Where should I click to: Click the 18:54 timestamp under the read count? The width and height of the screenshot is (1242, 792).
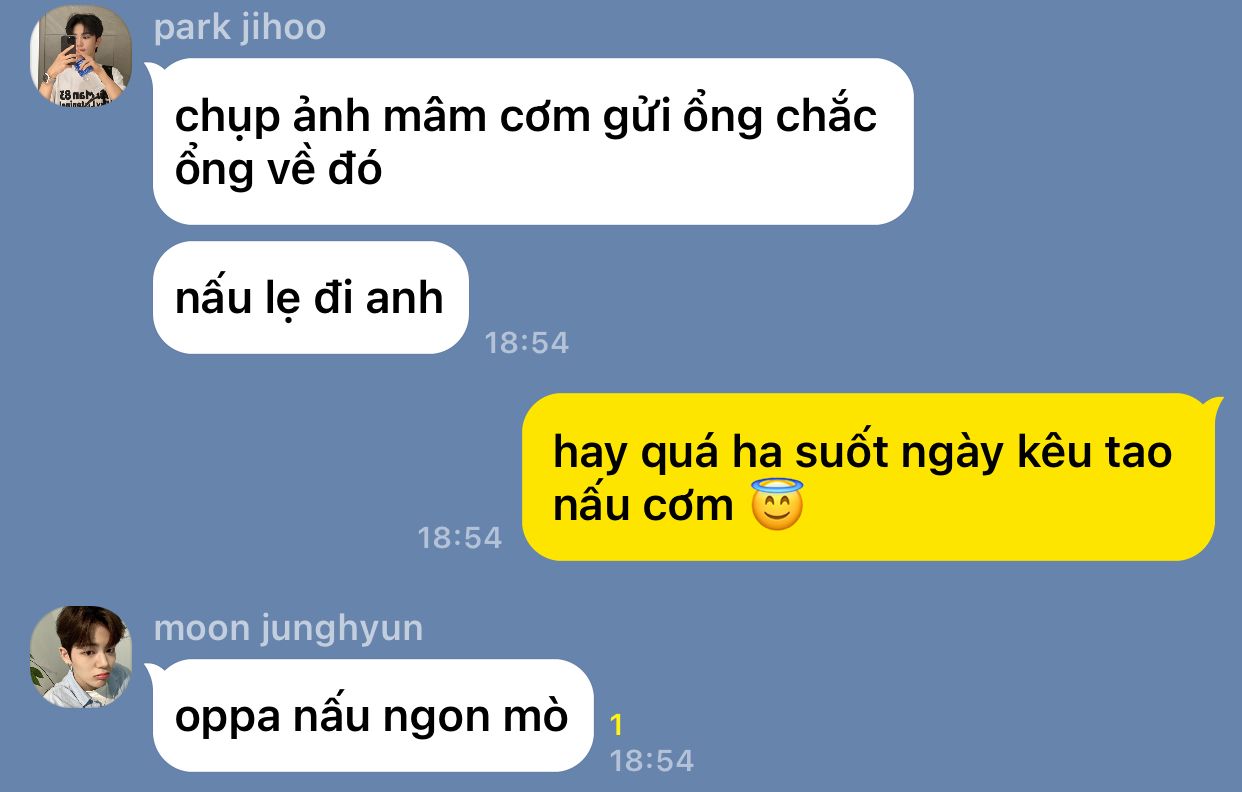pyautogui.click(x=651, y=761)
